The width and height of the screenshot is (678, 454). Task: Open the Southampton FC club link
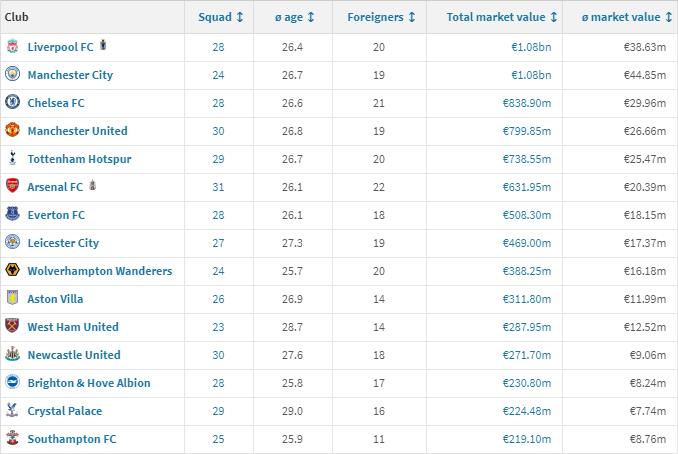(x=72, y=439)
